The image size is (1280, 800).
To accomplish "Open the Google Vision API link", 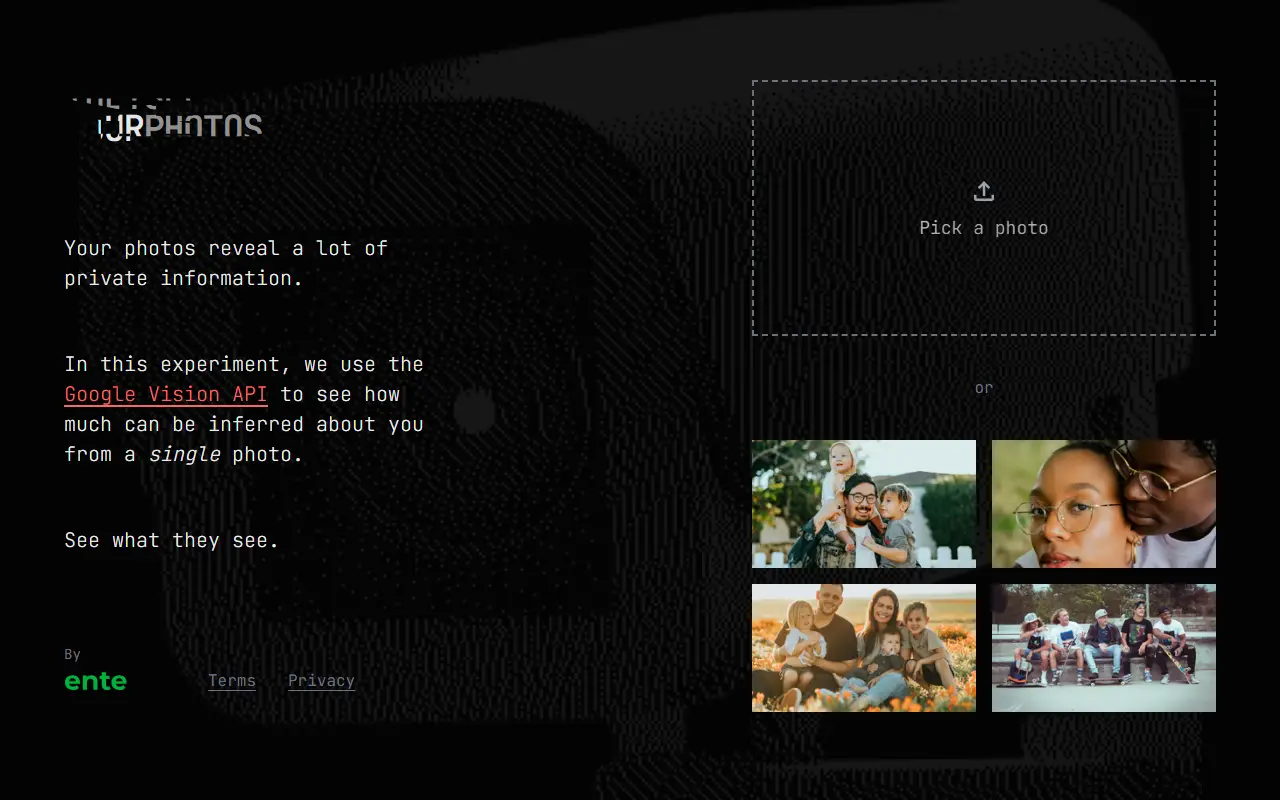I will coord(166,394).
